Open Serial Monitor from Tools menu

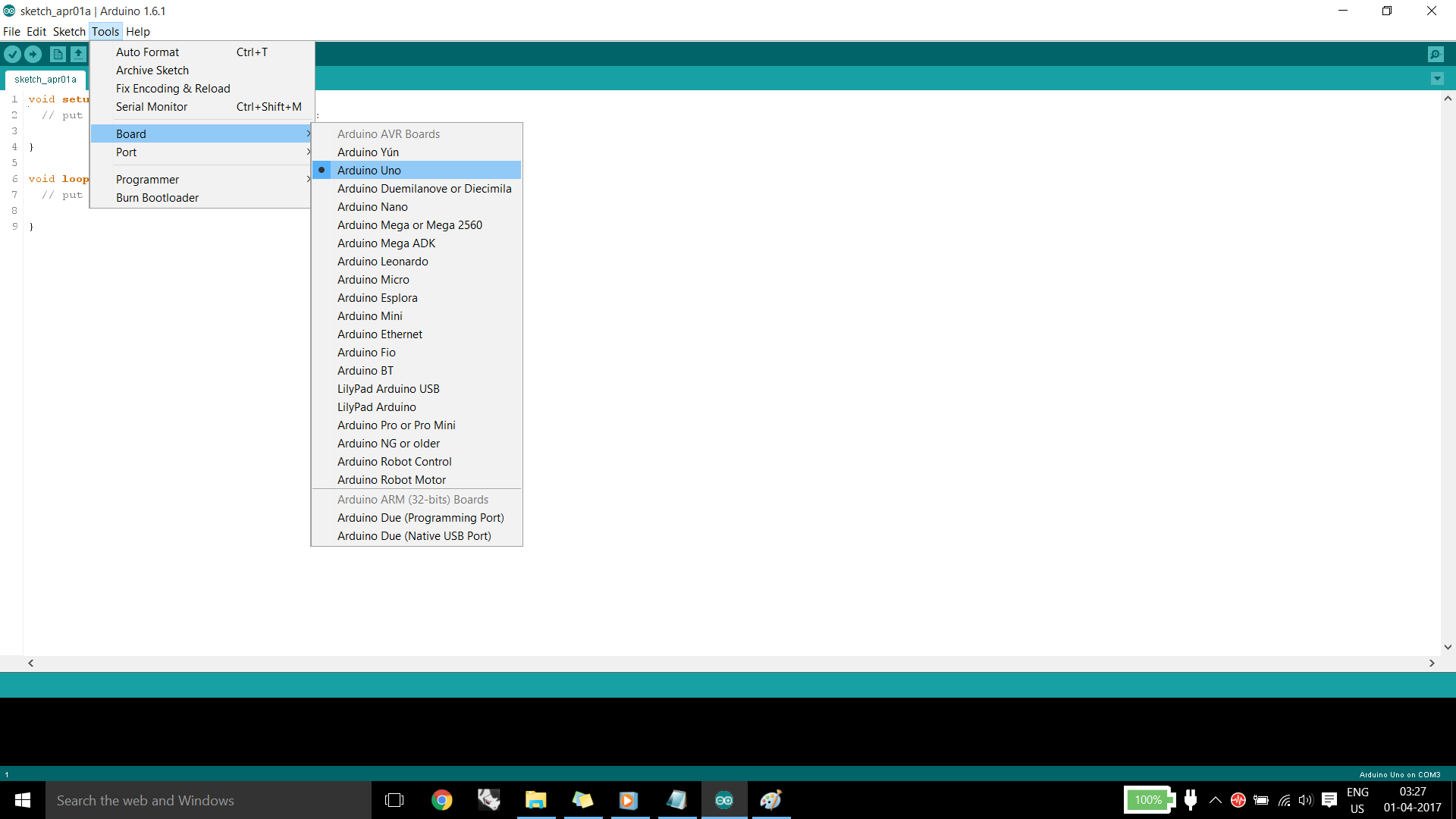click(x=201, y=107)
